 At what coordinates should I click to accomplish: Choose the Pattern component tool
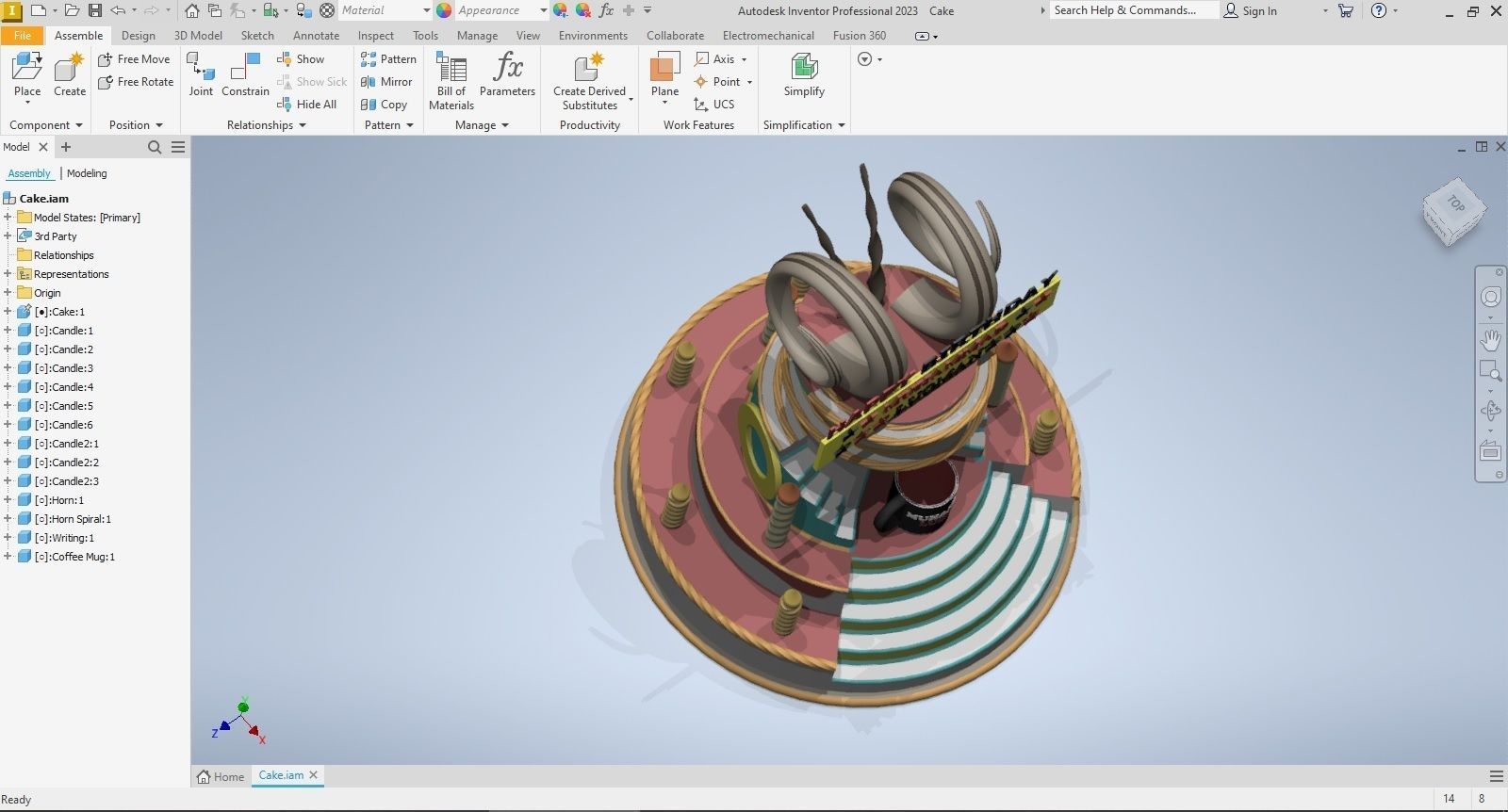(388, 58)
